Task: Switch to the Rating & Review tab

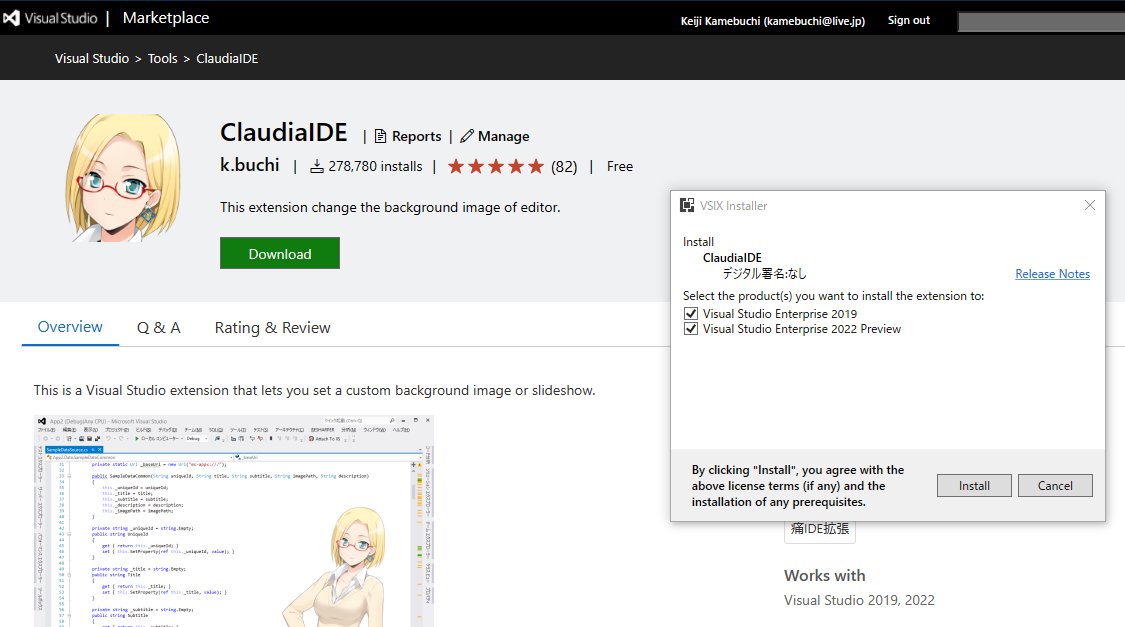Action: [x=273, y=328]
